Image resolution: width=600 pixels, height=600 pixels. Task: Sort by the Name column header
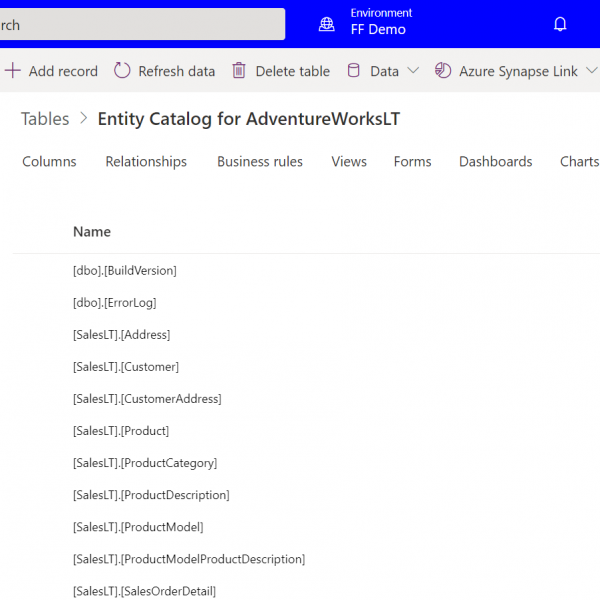coord(92,232)
